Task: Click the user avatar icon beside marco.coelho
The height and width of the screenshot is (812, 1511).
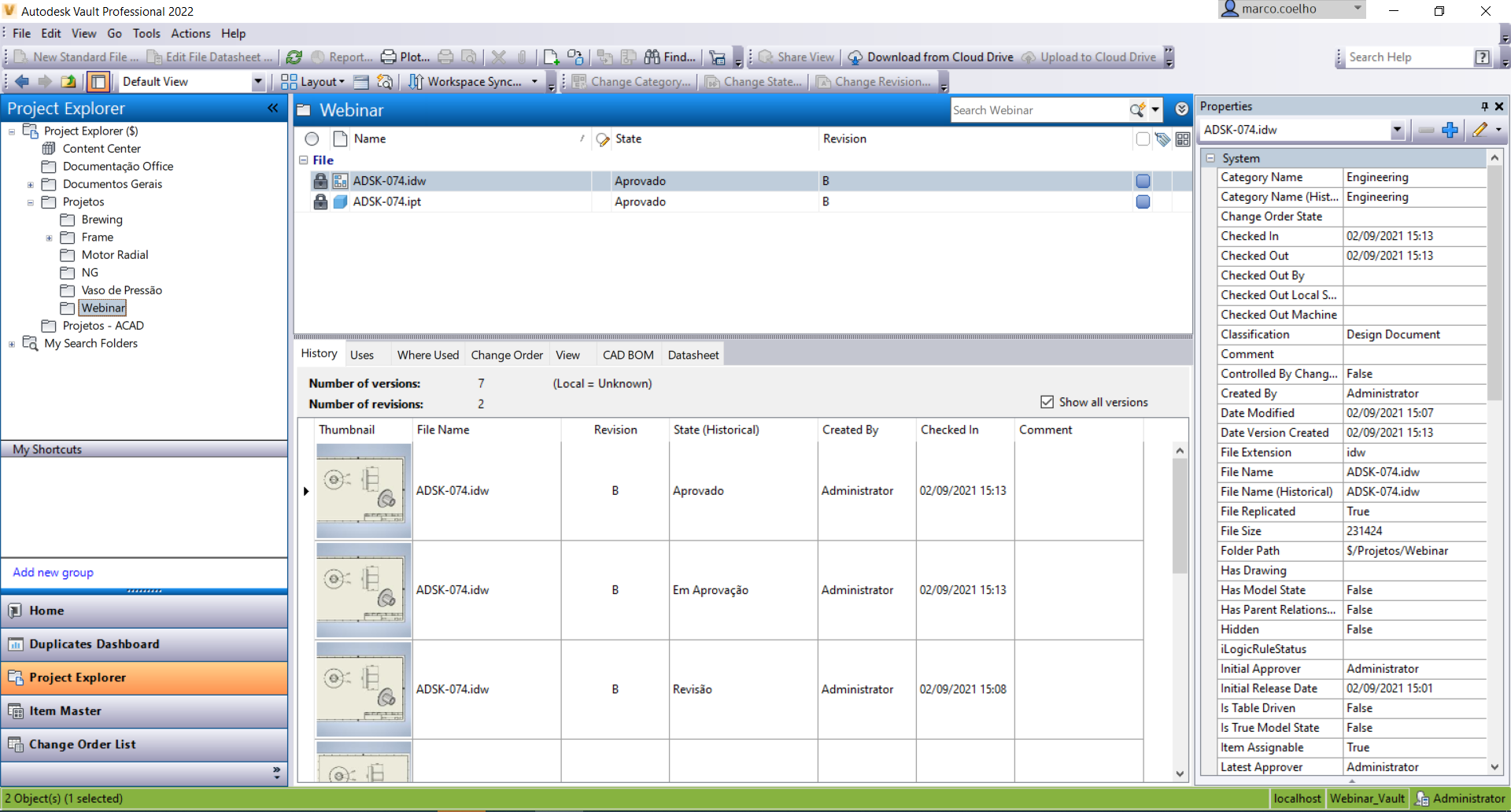Action: point(1230,9)
